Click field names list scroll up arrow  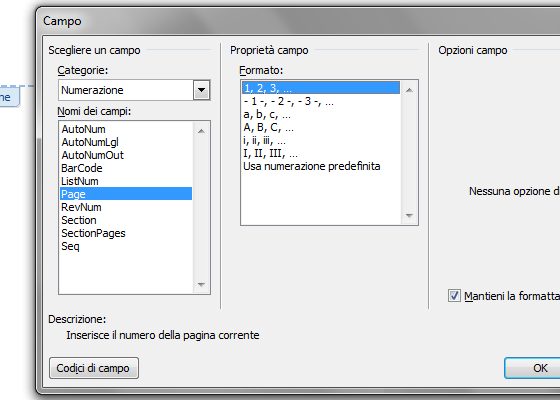click(x=201, y=131)
